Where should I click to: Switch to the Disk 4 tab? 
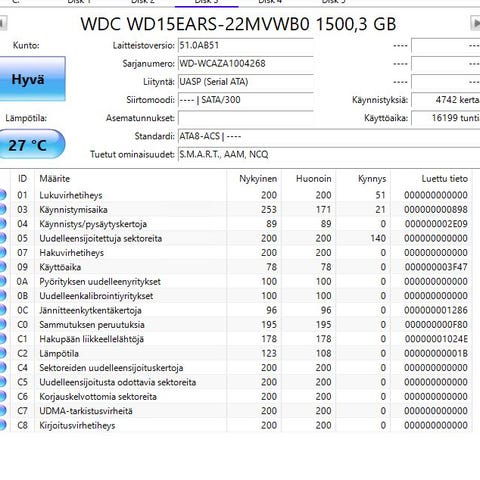point(270,2)
